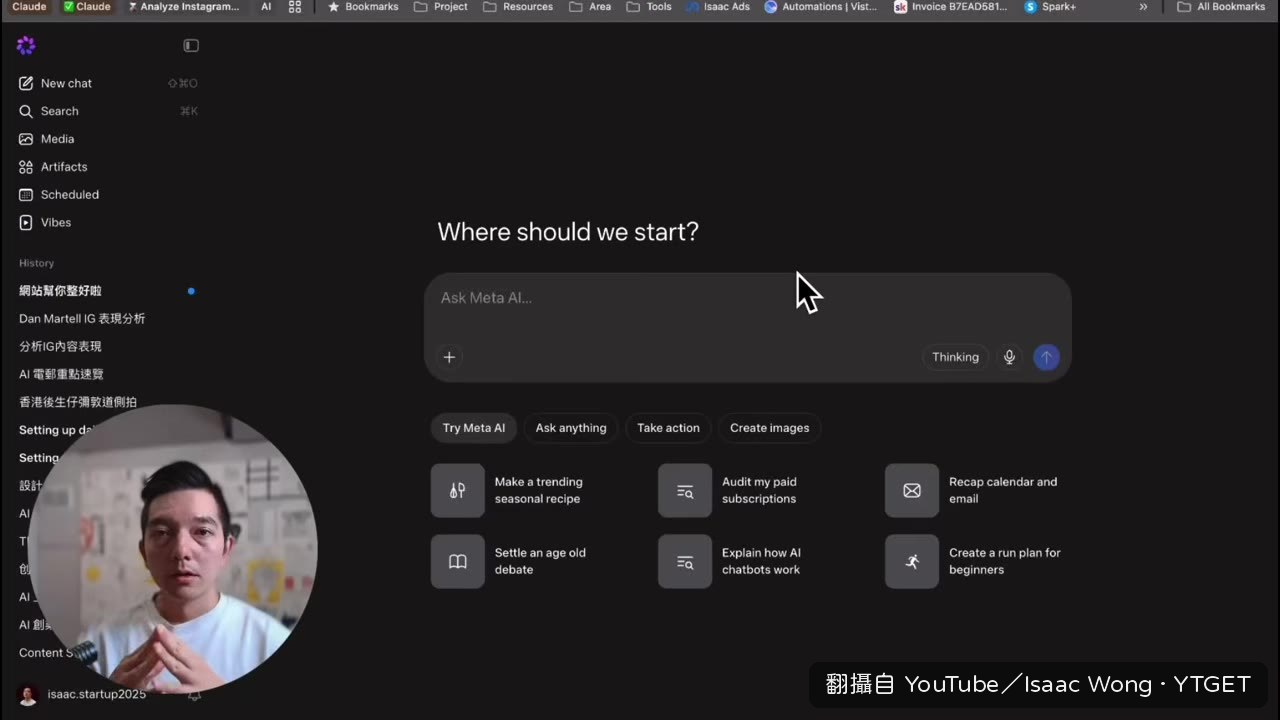Screen dimensions: 1280x720
Task: Select the Create images tab
Action: 769,428
